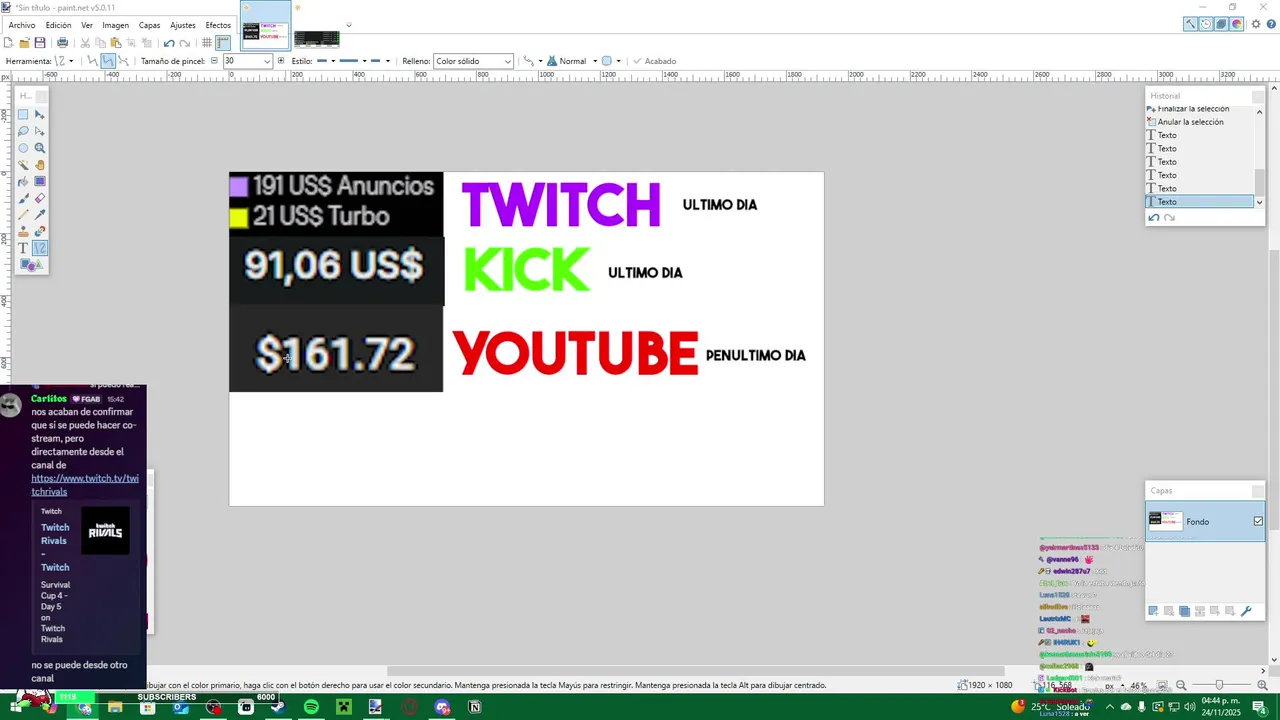Open the Edición menu

59,25
